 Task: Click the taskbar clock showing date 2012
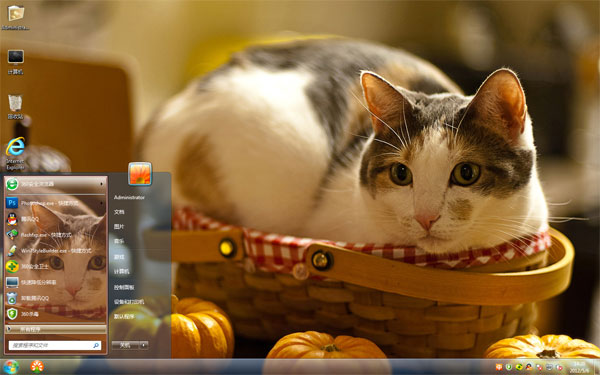pyautogui.click(x=578, y=367)
